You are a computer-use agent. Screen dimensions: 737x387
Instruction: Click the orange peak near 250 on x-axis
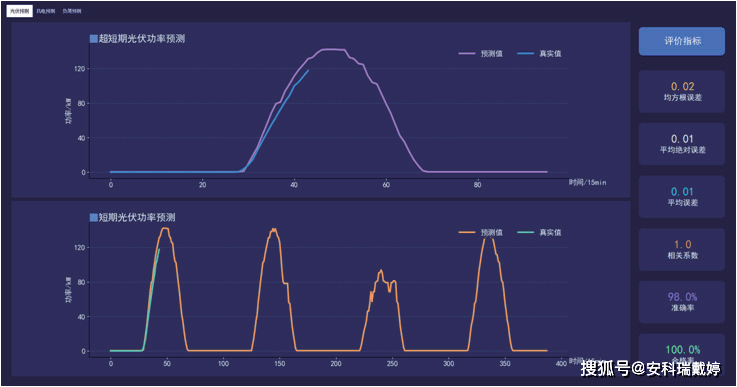(381, 271)
